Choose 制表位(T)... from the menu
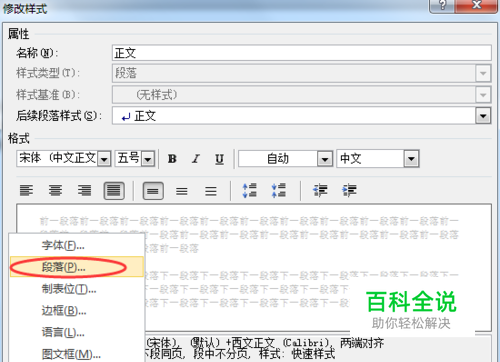The image size is (500, 362). tap(77, 289)
